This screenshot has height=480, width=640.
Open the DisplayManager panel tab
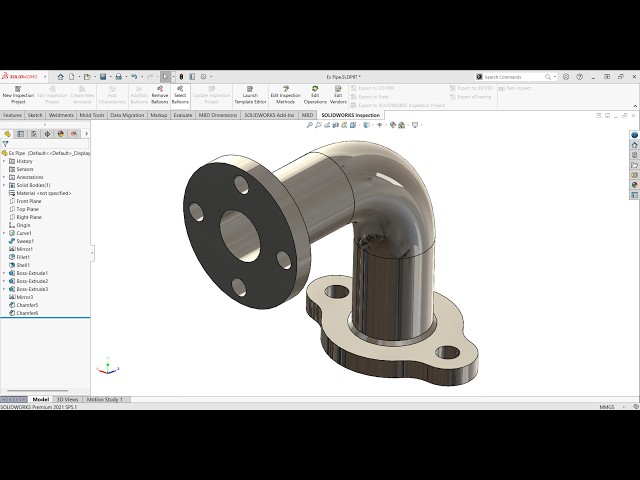pyautogui.click(x=61, y=134)
